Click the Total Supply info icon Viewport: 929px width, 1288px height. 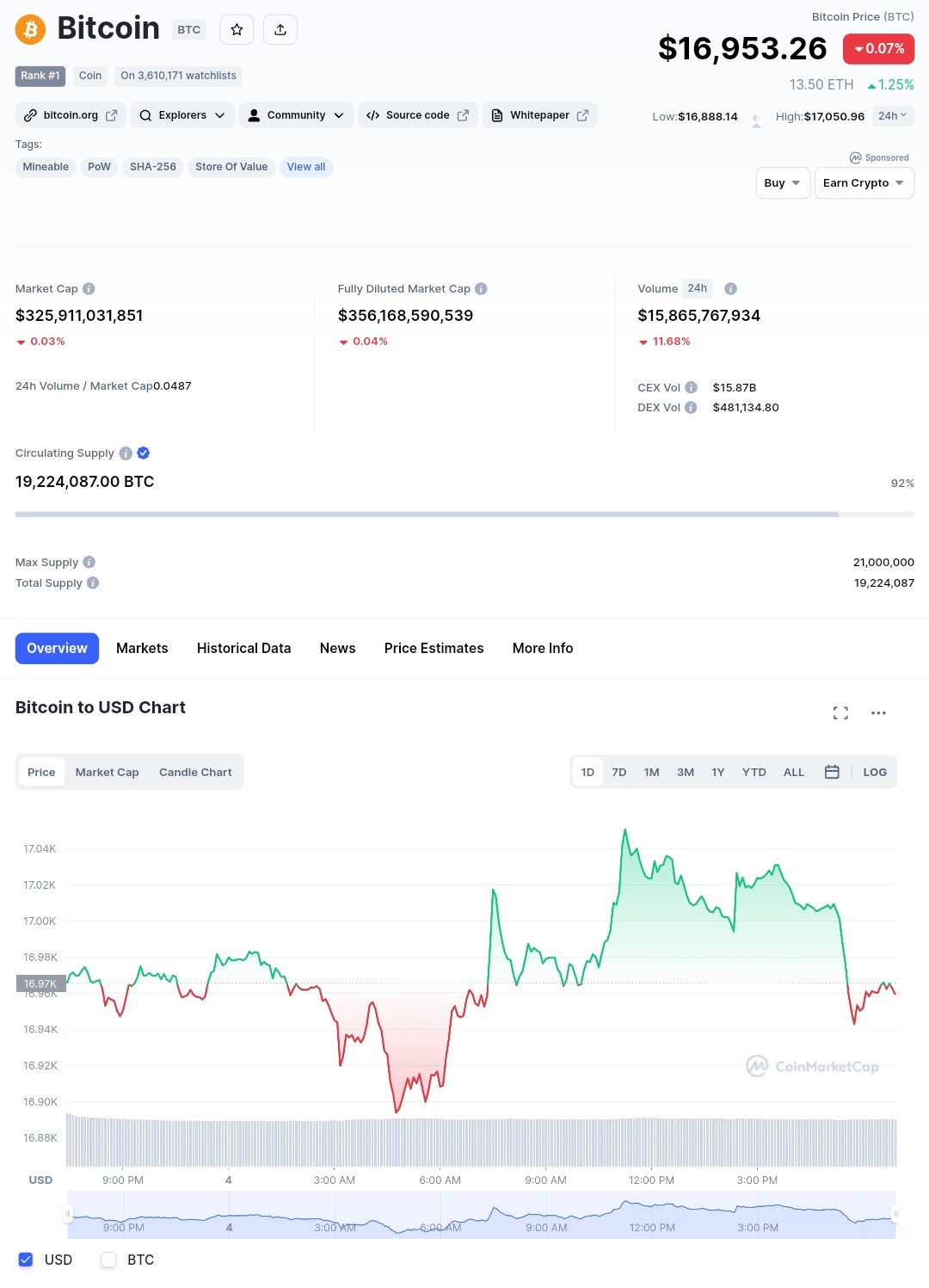(x=93, y=583)
